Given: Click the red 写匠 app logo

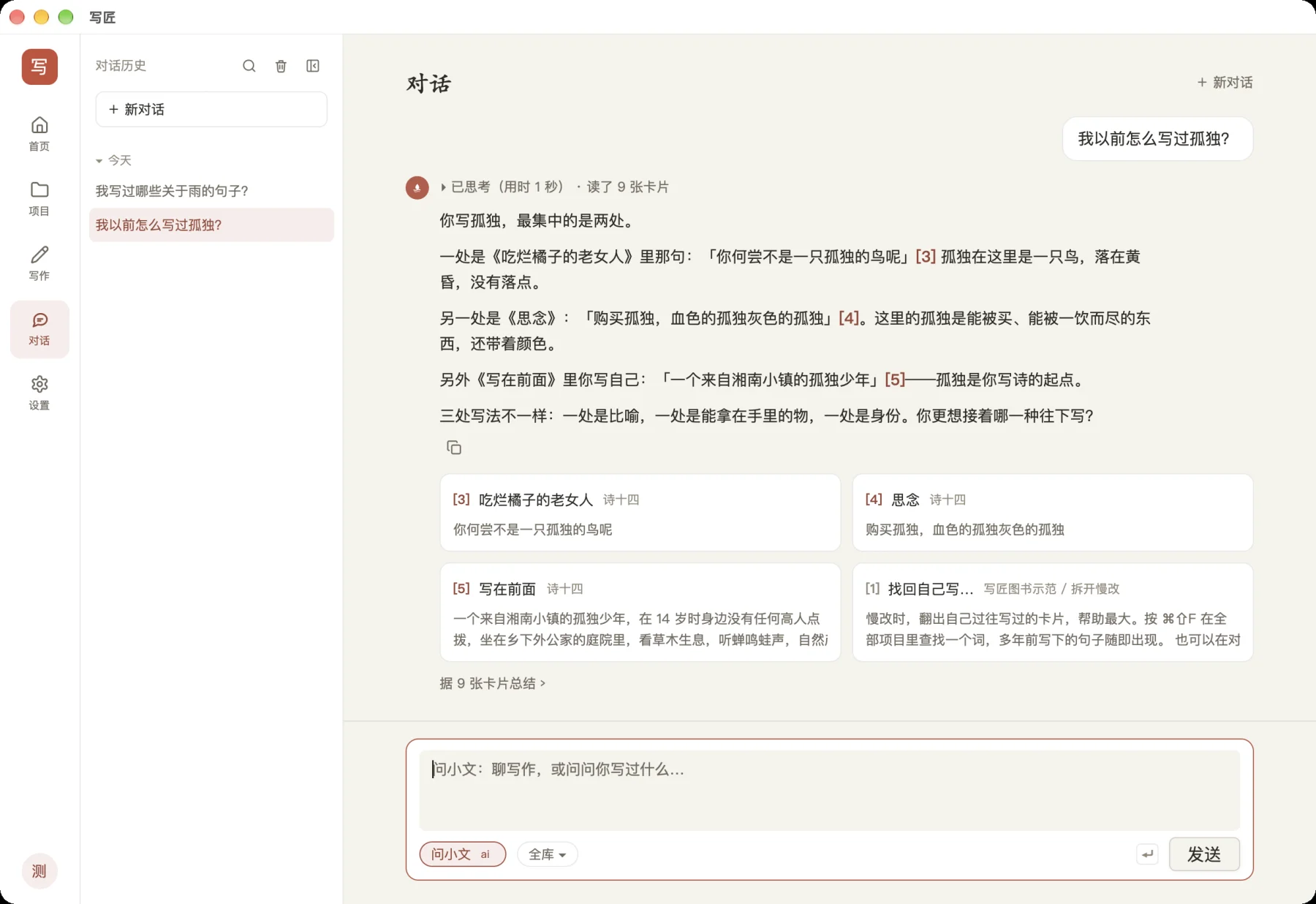Looking at the screenshot, I should tap(39, 67).
